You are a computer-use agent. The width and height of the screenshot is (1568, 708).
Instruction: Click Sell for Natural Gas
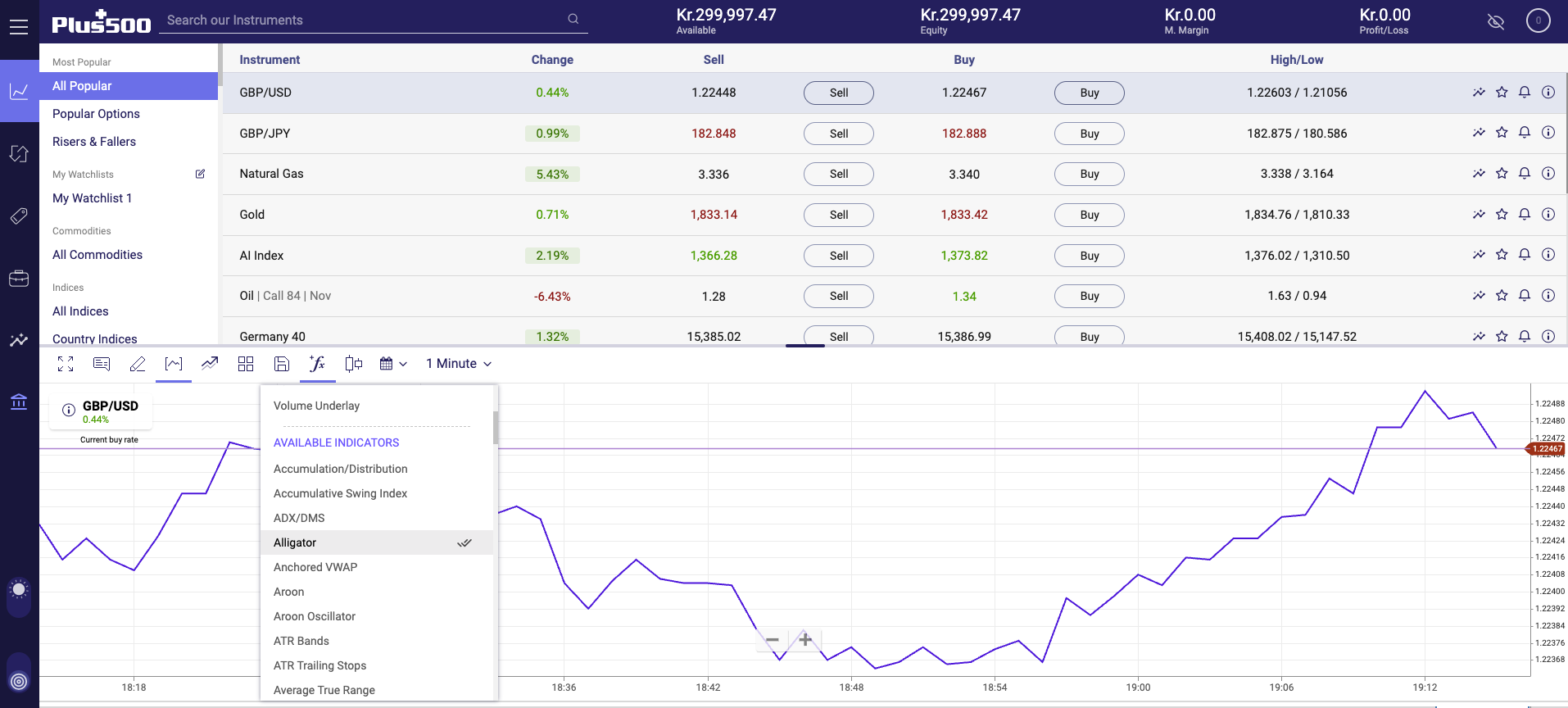point(839,174)
